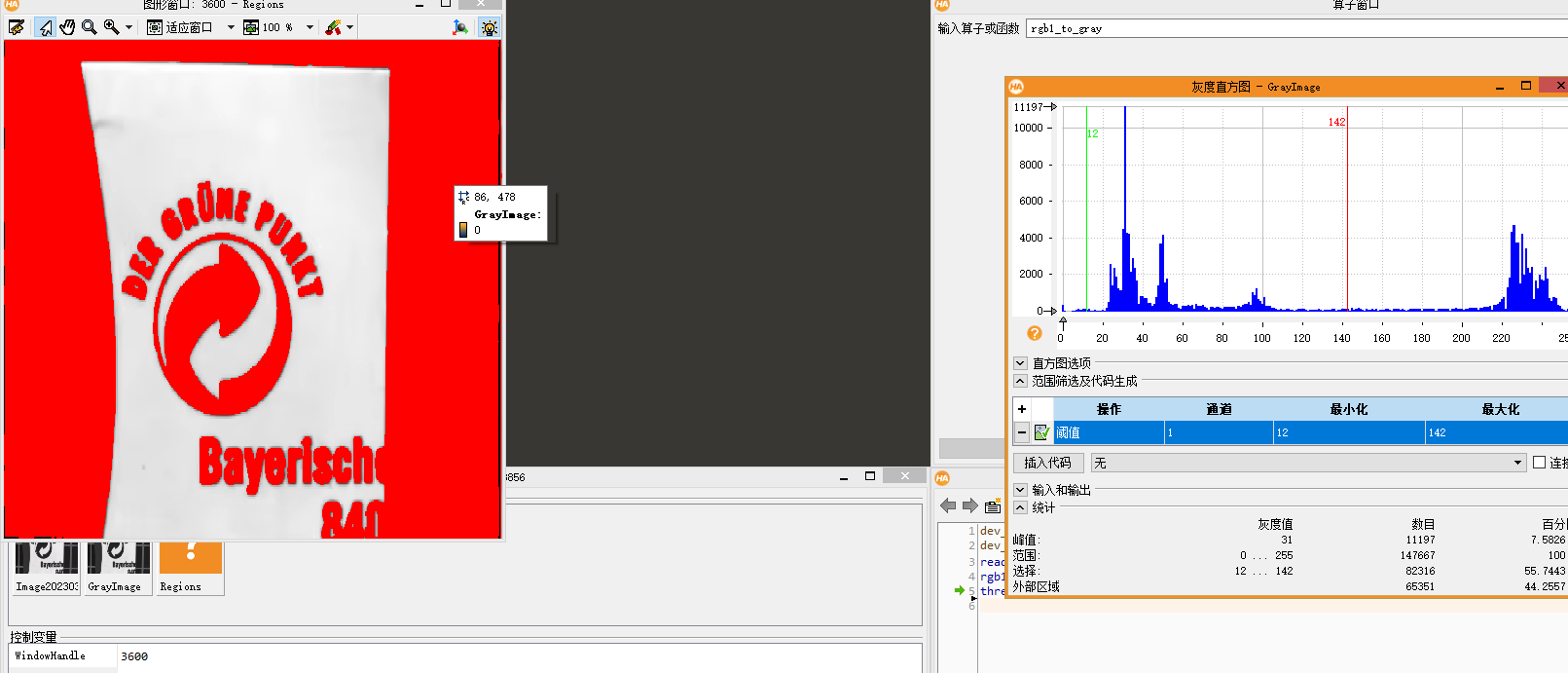
Task: Select the zoom-in tool
Action: click(x=112, y=27)
